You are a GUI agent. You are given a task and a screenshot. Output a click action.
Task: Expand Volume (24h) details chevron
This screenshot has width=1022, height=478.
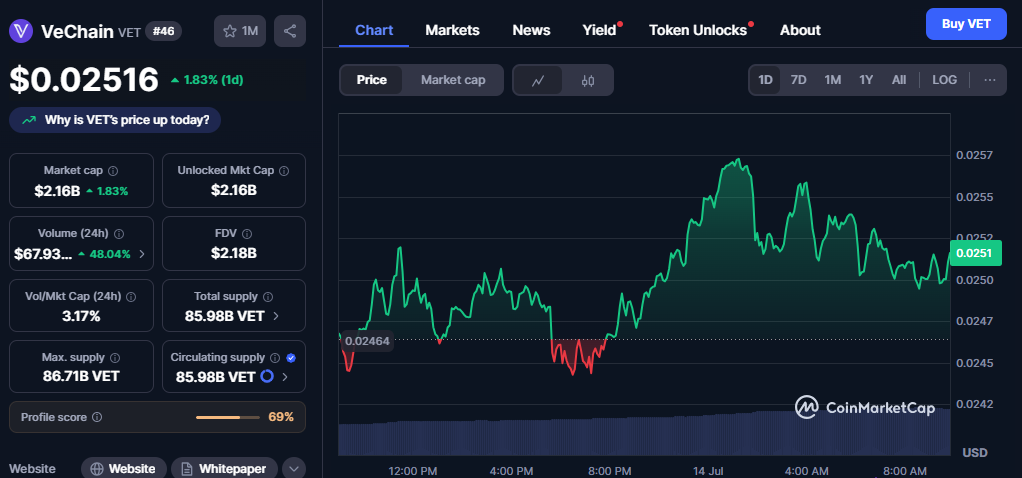142,254
